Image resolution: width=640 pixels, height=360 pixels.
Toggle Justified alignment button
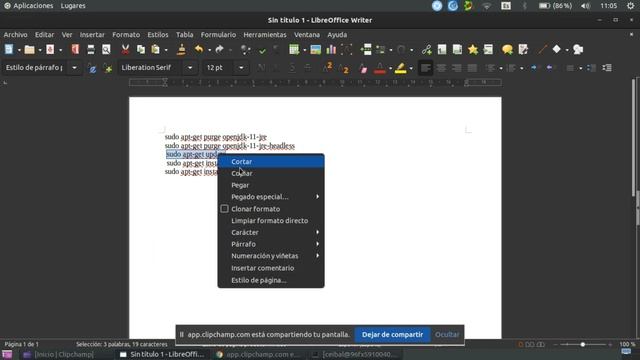(x=472, y=68)
